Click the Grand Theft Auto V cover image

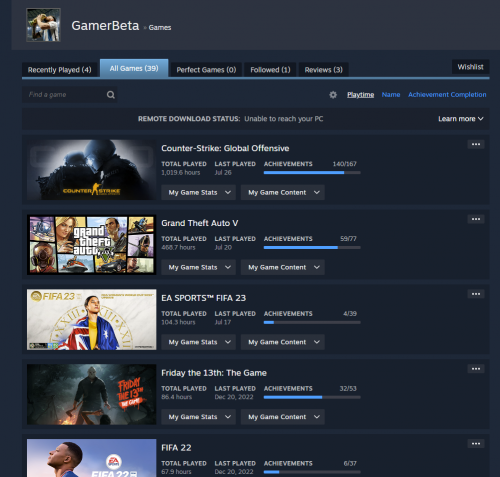click(x=91, y=245)
